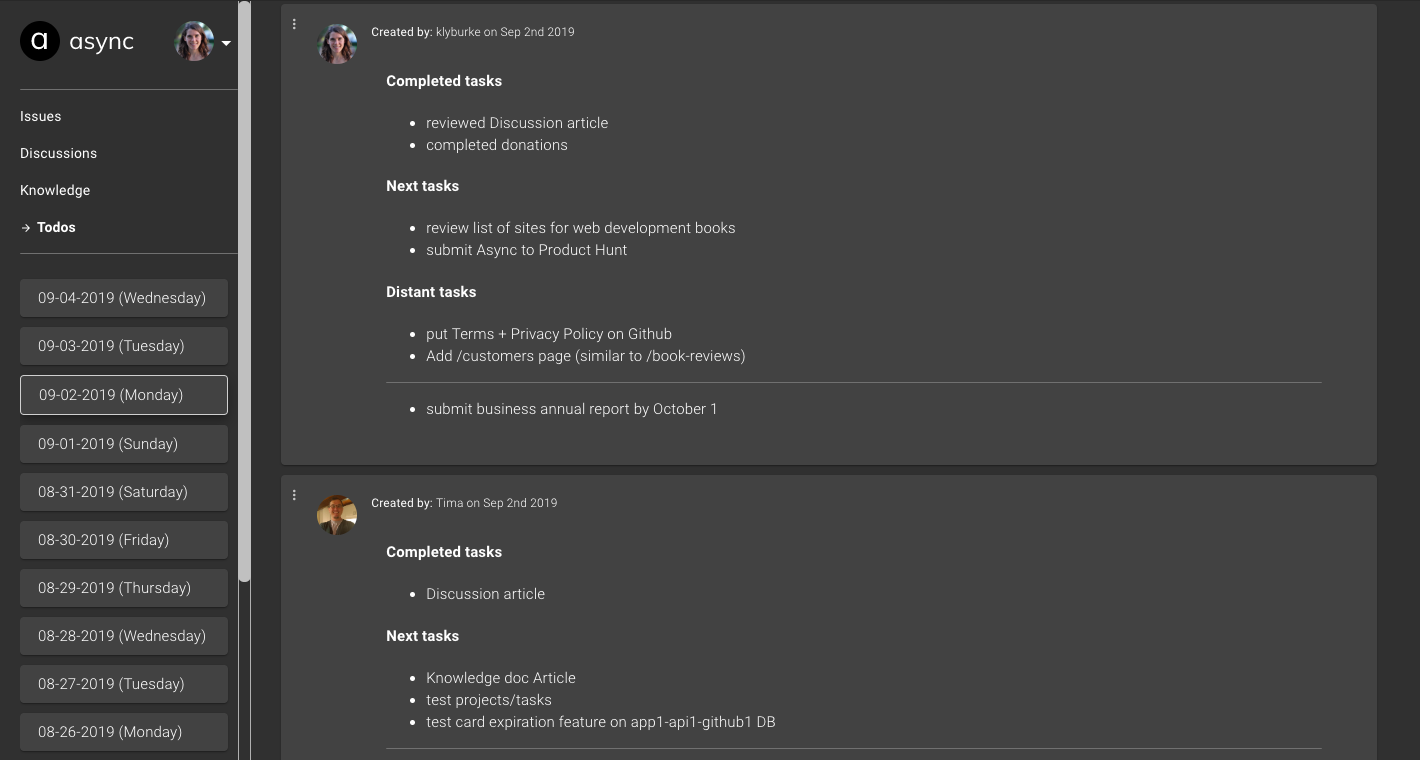Click the async logo icon

click(40, 41)
